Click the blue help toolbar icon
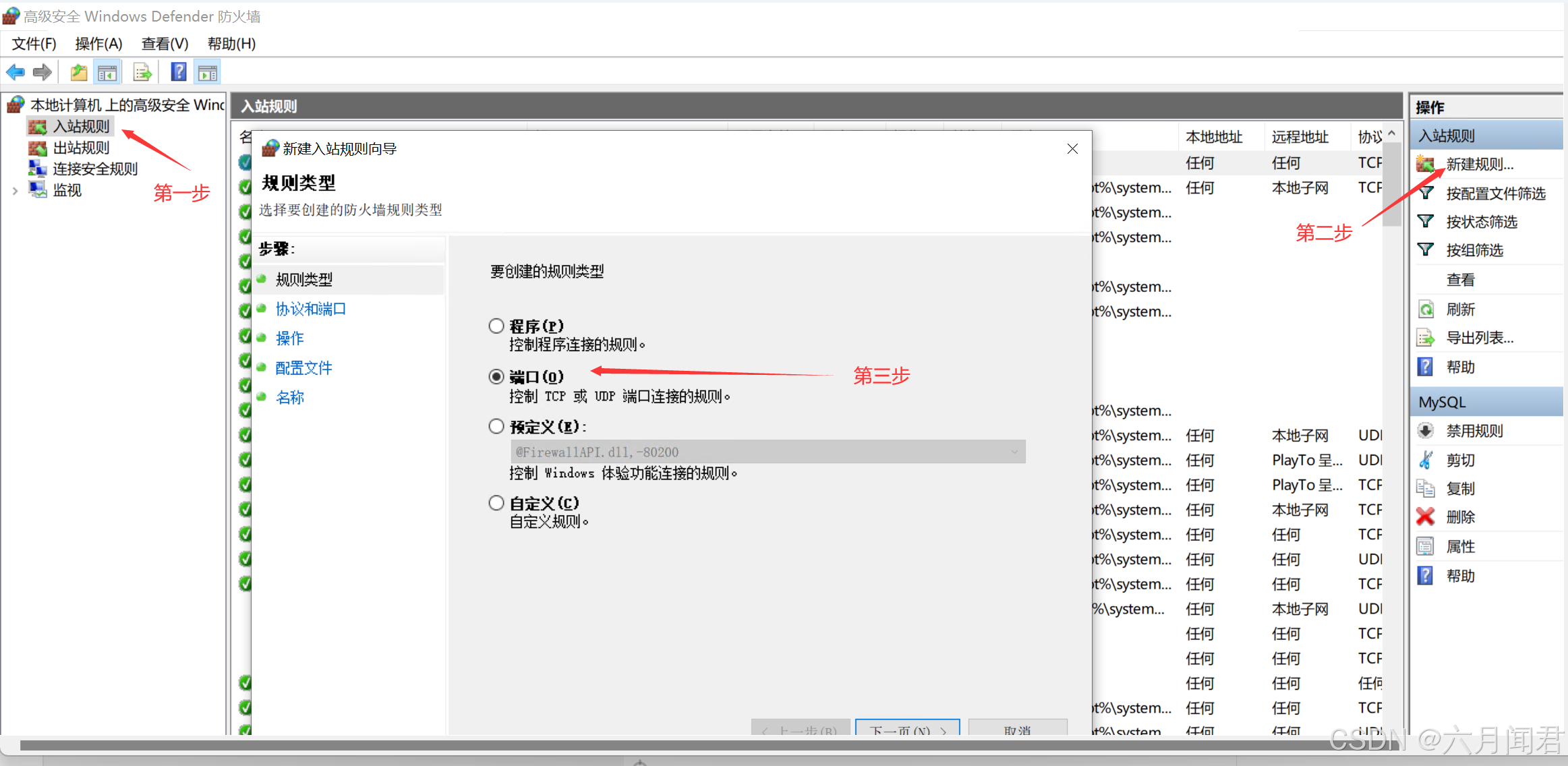This screenshot has width=1568, height=766. point(178,72)
